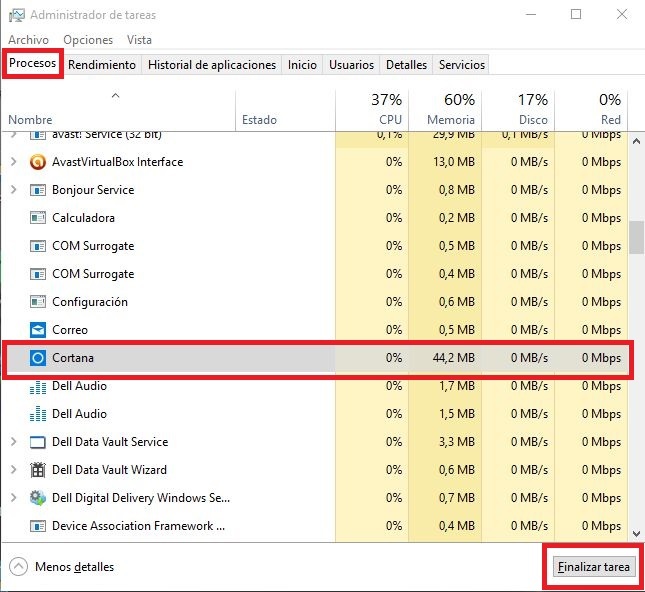Sort by the Estado column header
This screenshot has width=645, height=592.
click(285, 110)
